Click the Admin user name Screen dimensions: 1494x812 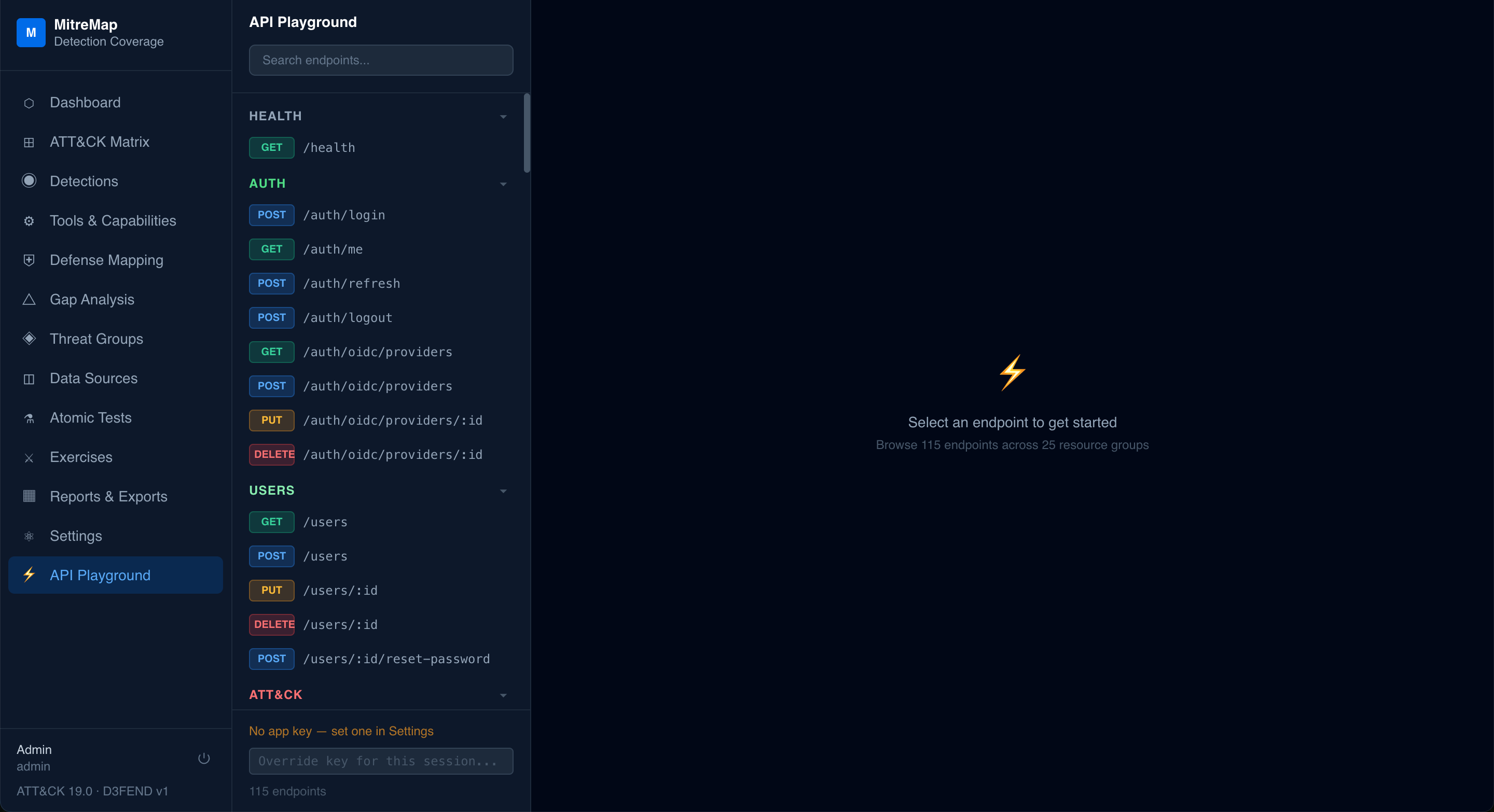pos(34,749)
